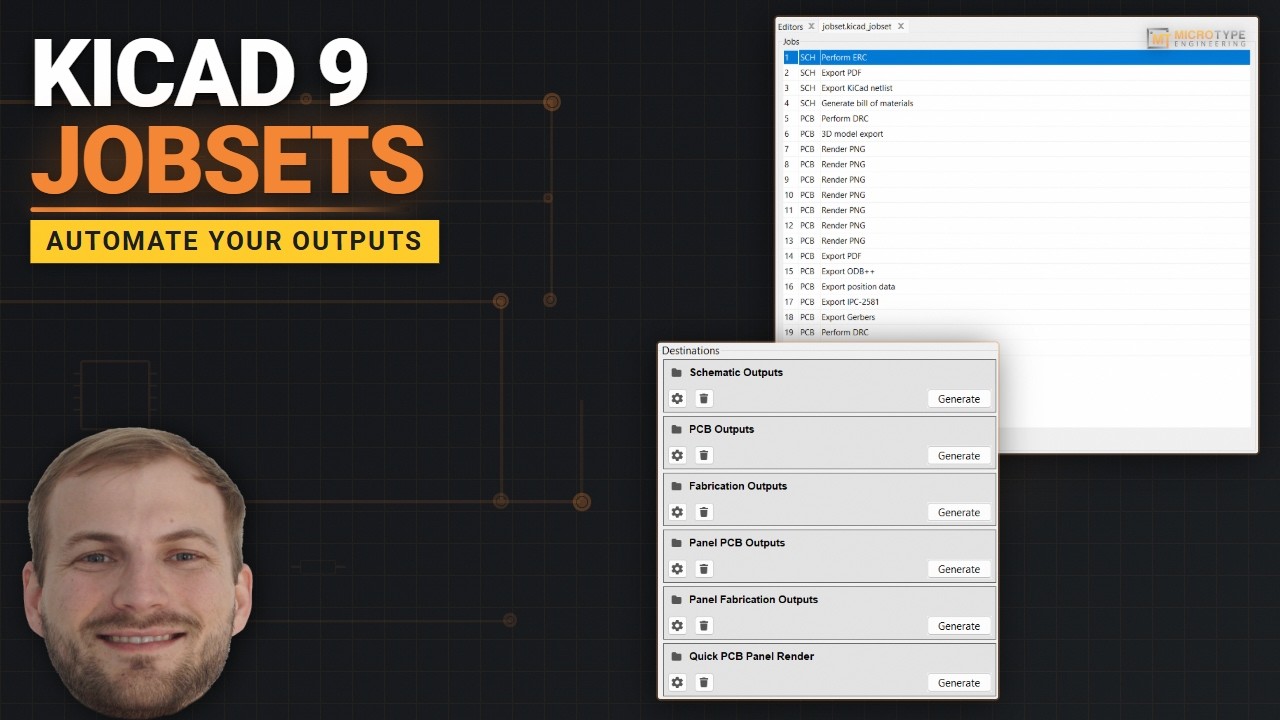Select job 6 3D model export
The width and height of the screenshot is (1280, 720).
(1016, 134)
